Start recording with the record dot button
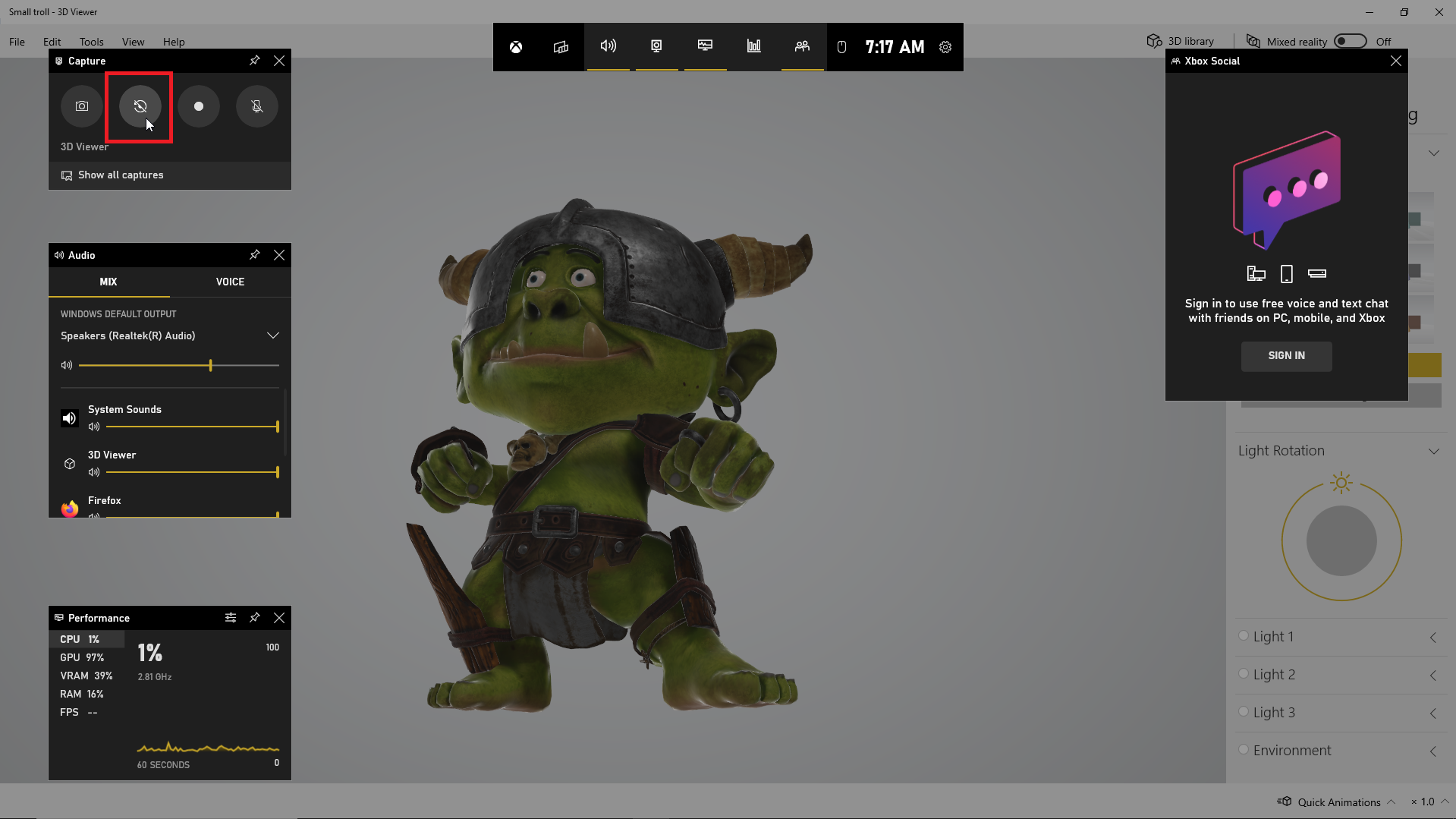1456x819 pixels. point(199,106)
